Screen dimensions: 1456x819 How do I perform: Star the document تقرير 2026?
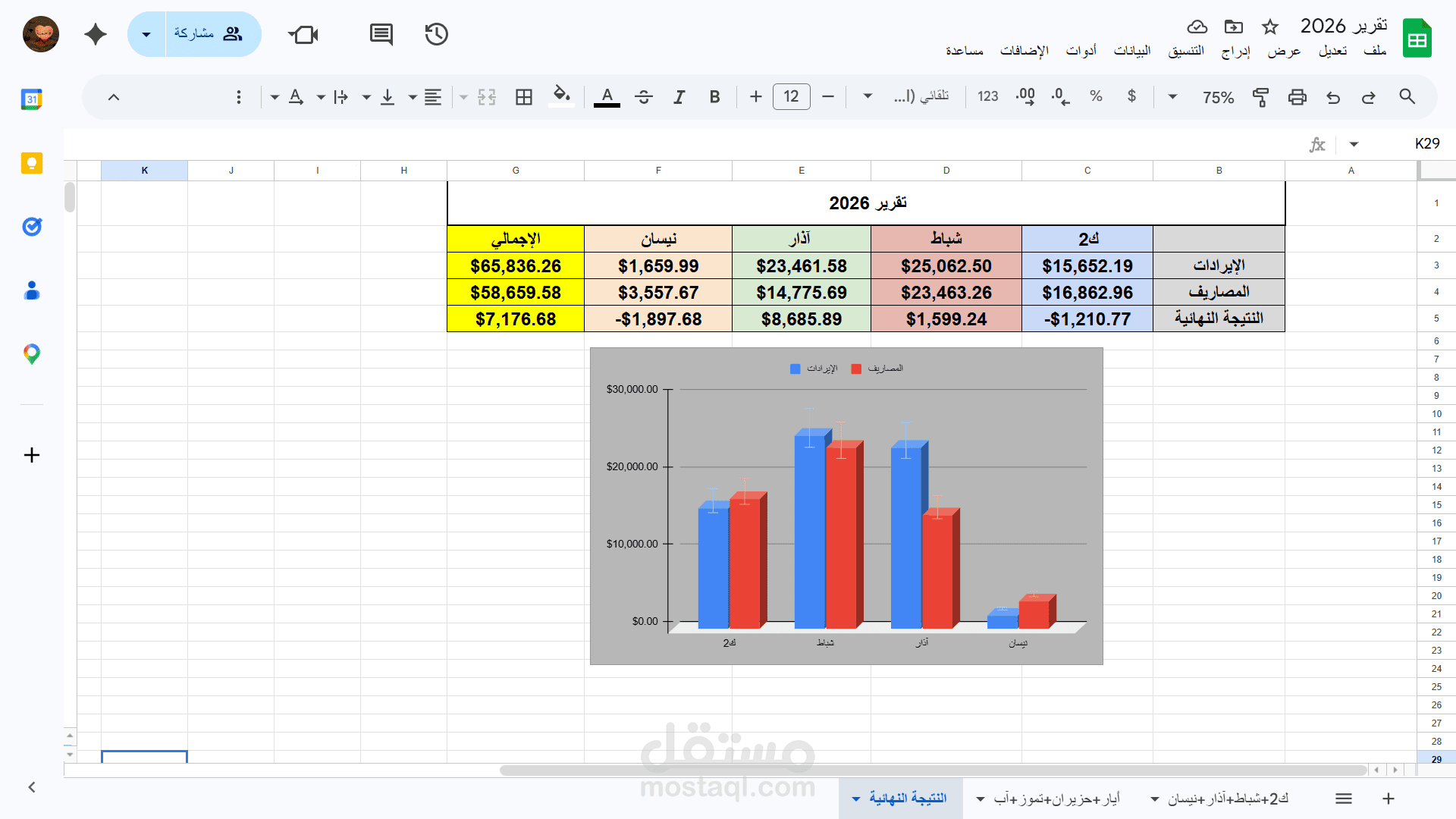pyautogui.click(x=1270, y=27)
